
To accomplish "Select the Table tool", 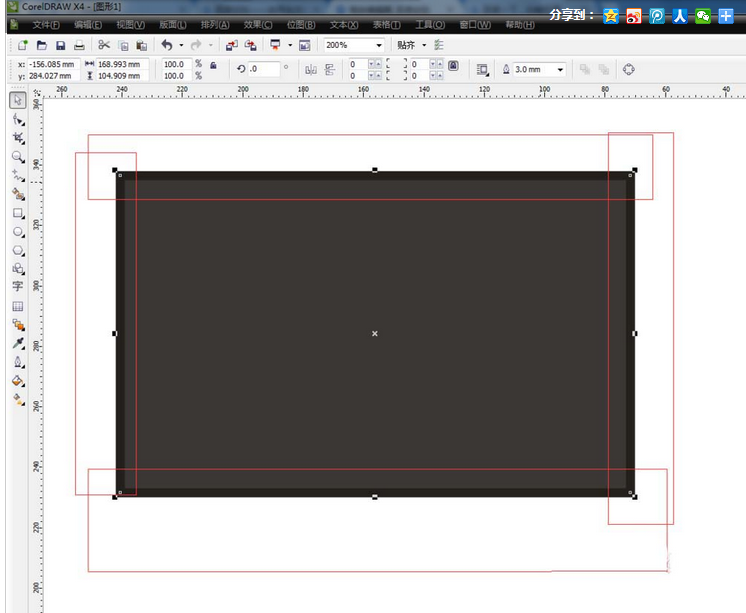I will 18,306.
